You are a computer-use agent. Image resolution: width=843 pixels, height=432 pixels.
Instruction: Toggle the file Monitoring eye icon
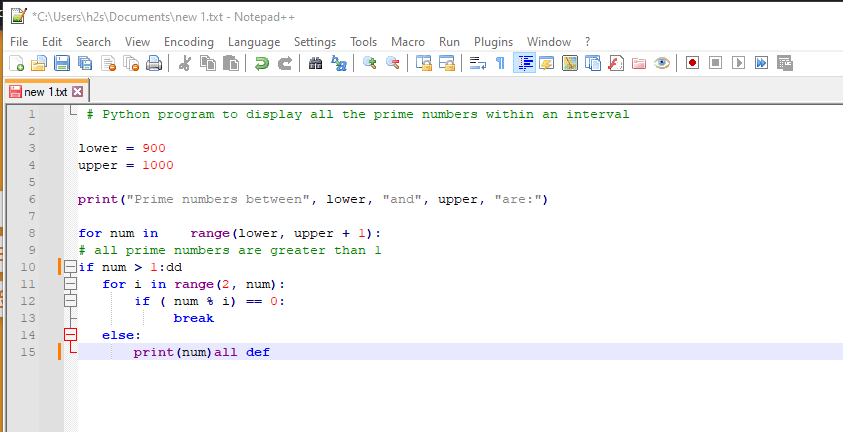(662, 63)
